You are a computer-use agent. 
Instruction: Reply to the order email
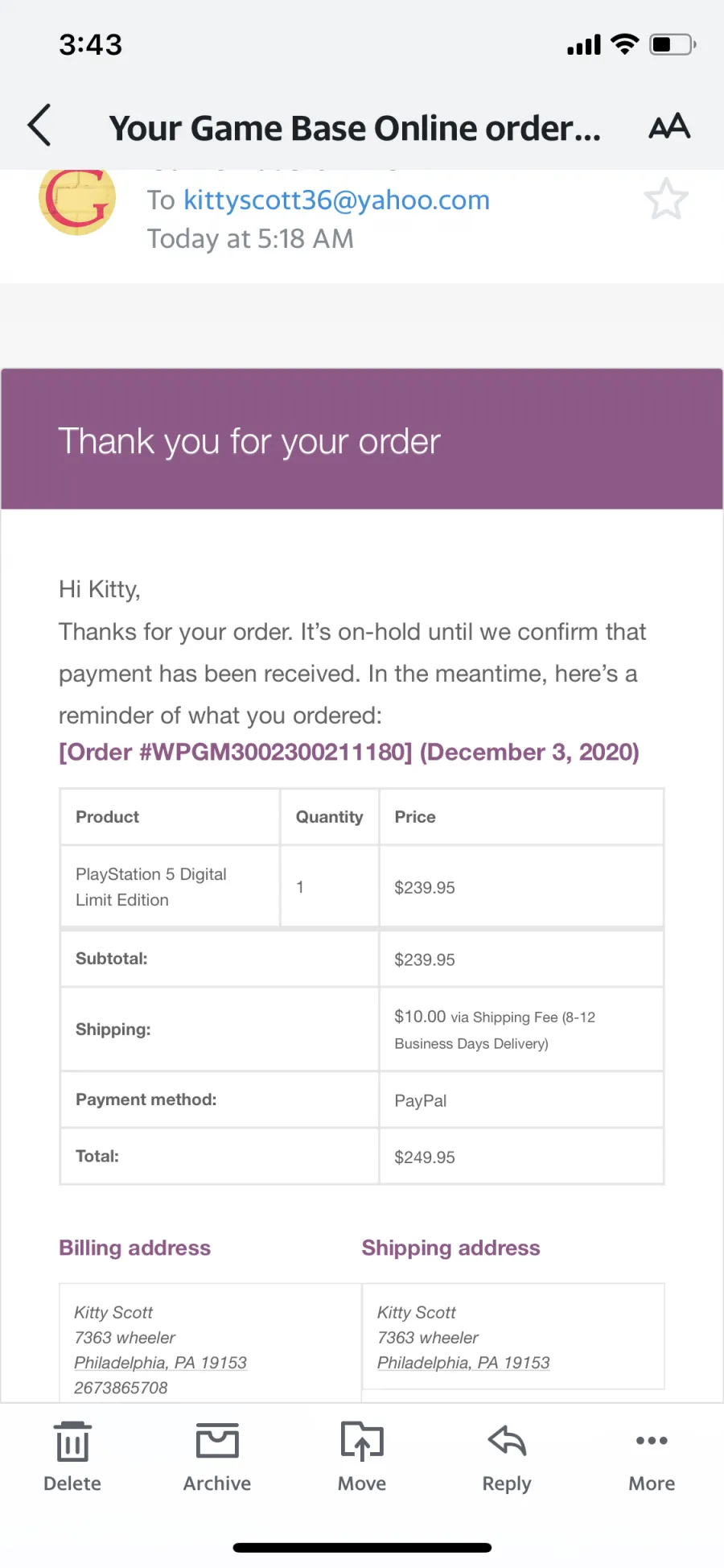pyautogui.click(x=507, y=1457)
